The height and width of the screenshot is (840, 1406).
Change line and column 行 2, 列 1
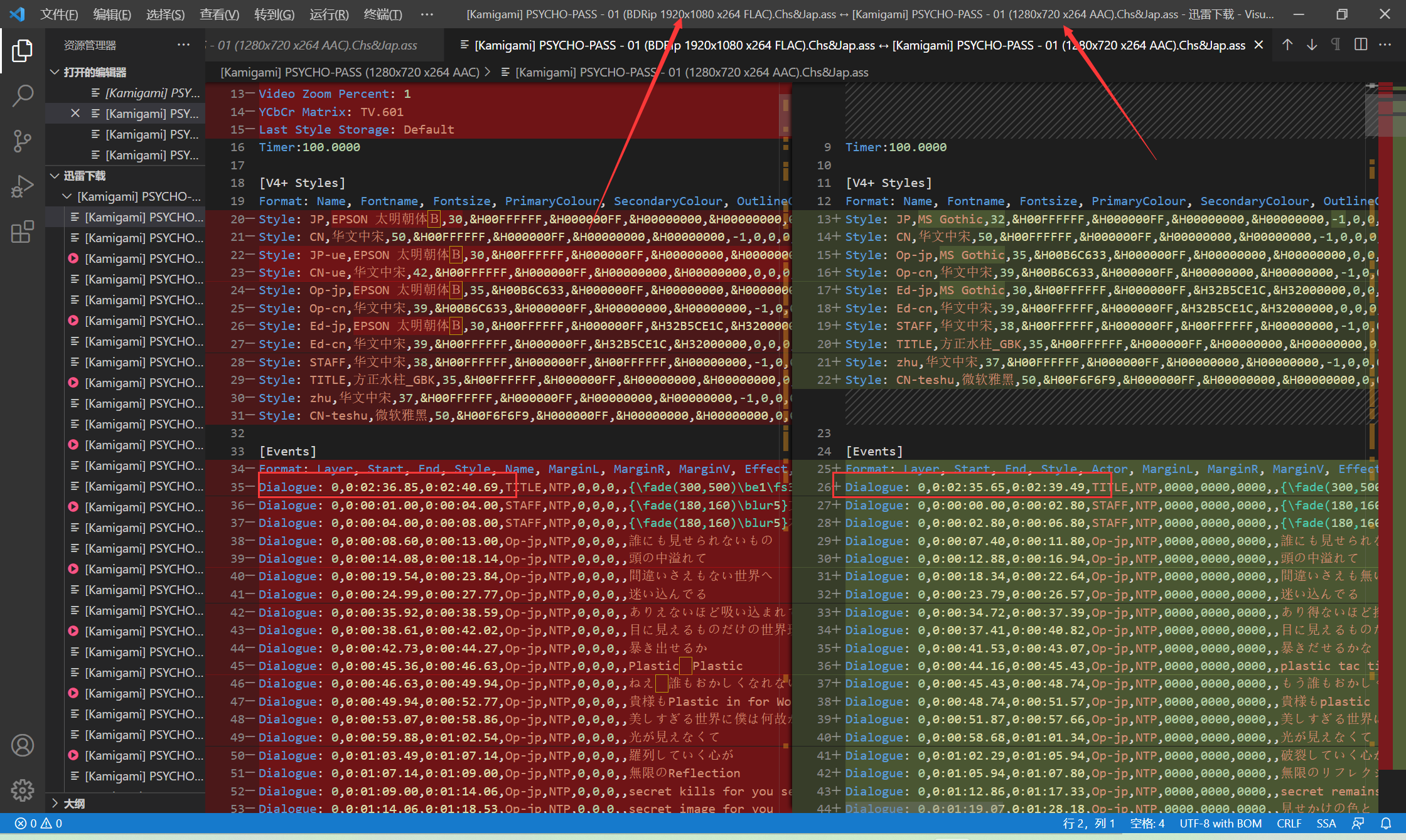(x=1088, y=823)
